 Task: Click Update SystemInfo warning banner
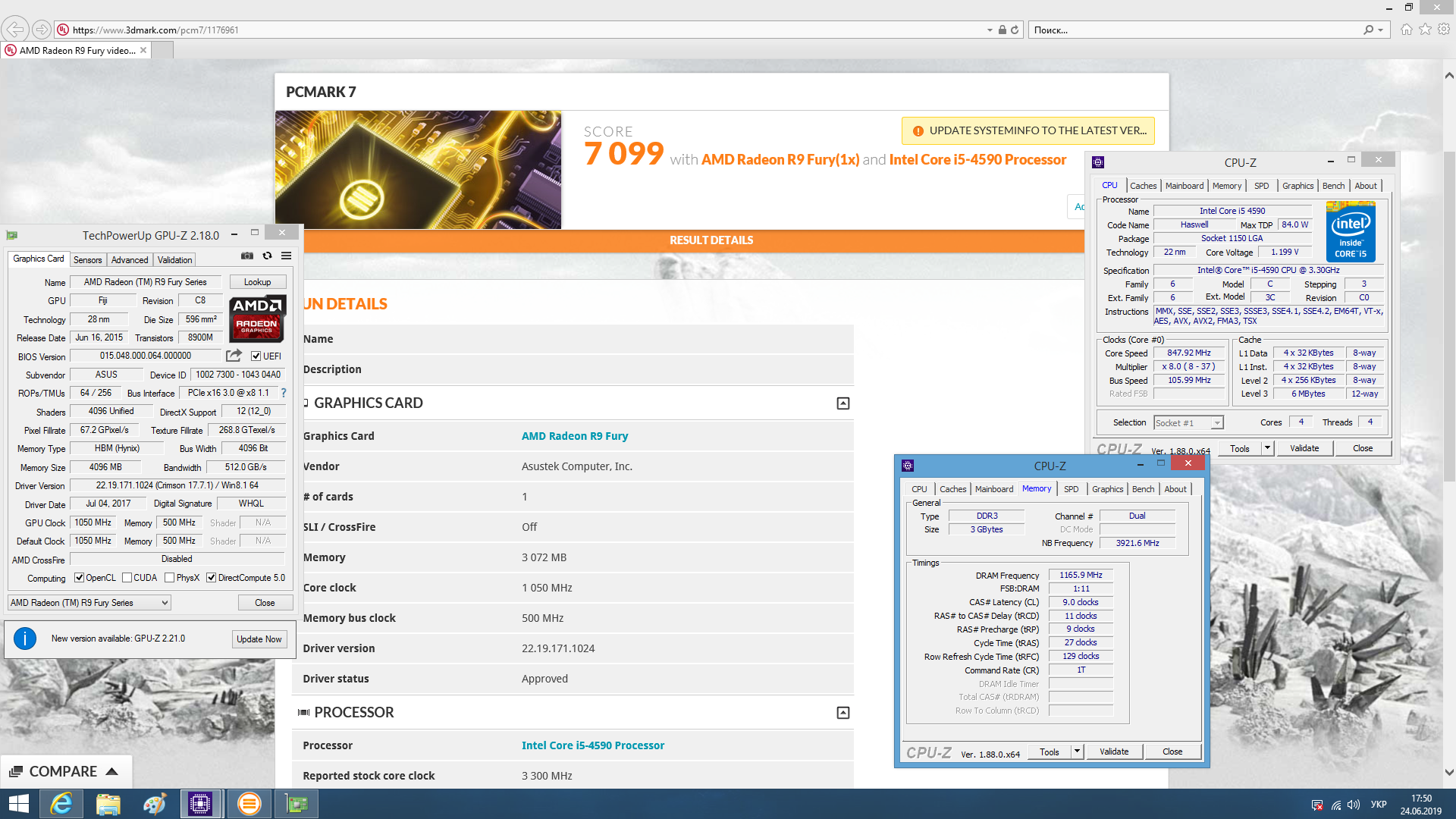1028,130
